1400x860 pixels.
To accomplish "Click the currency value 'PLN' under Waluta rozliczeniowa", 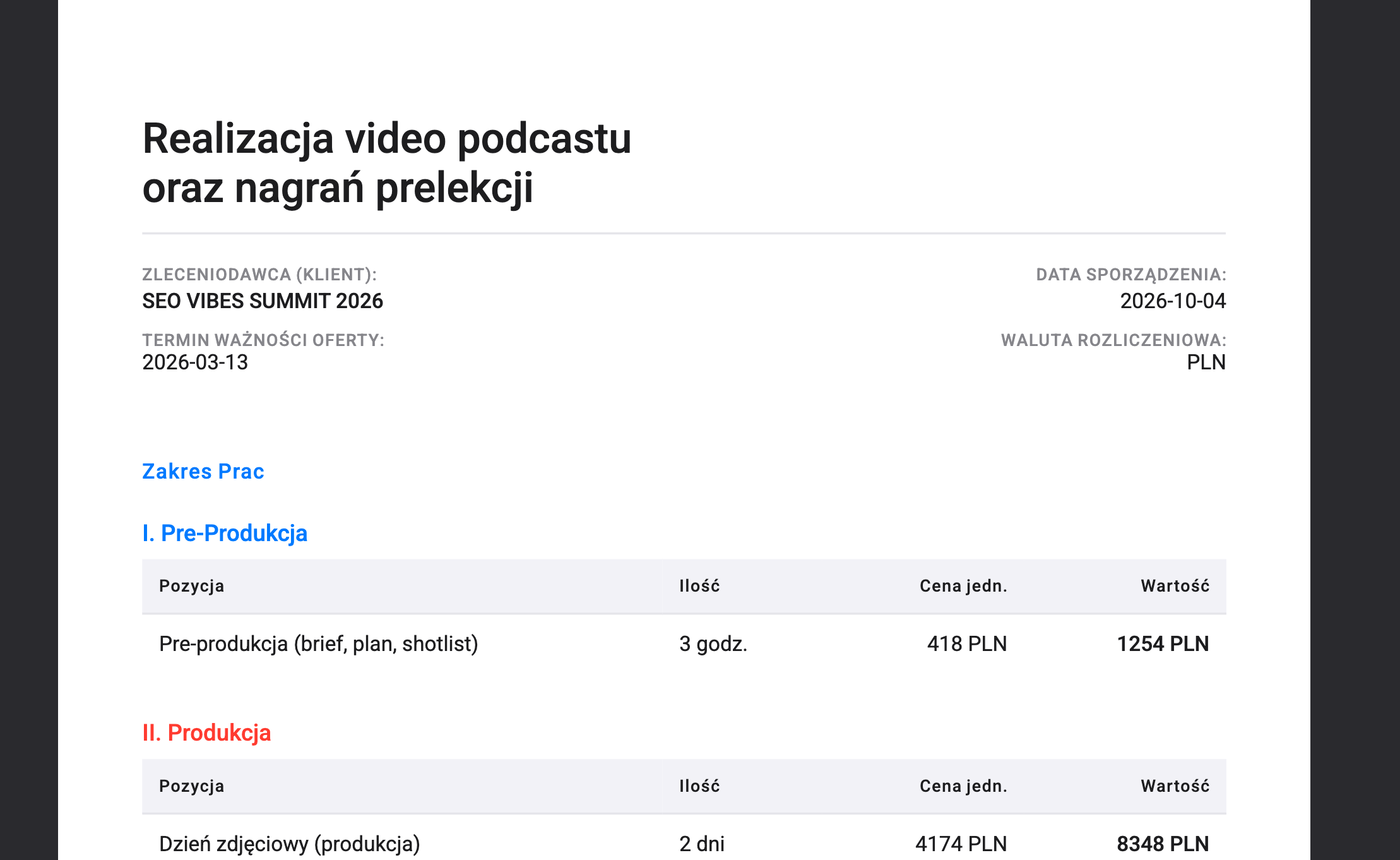I will [1206, 362].
